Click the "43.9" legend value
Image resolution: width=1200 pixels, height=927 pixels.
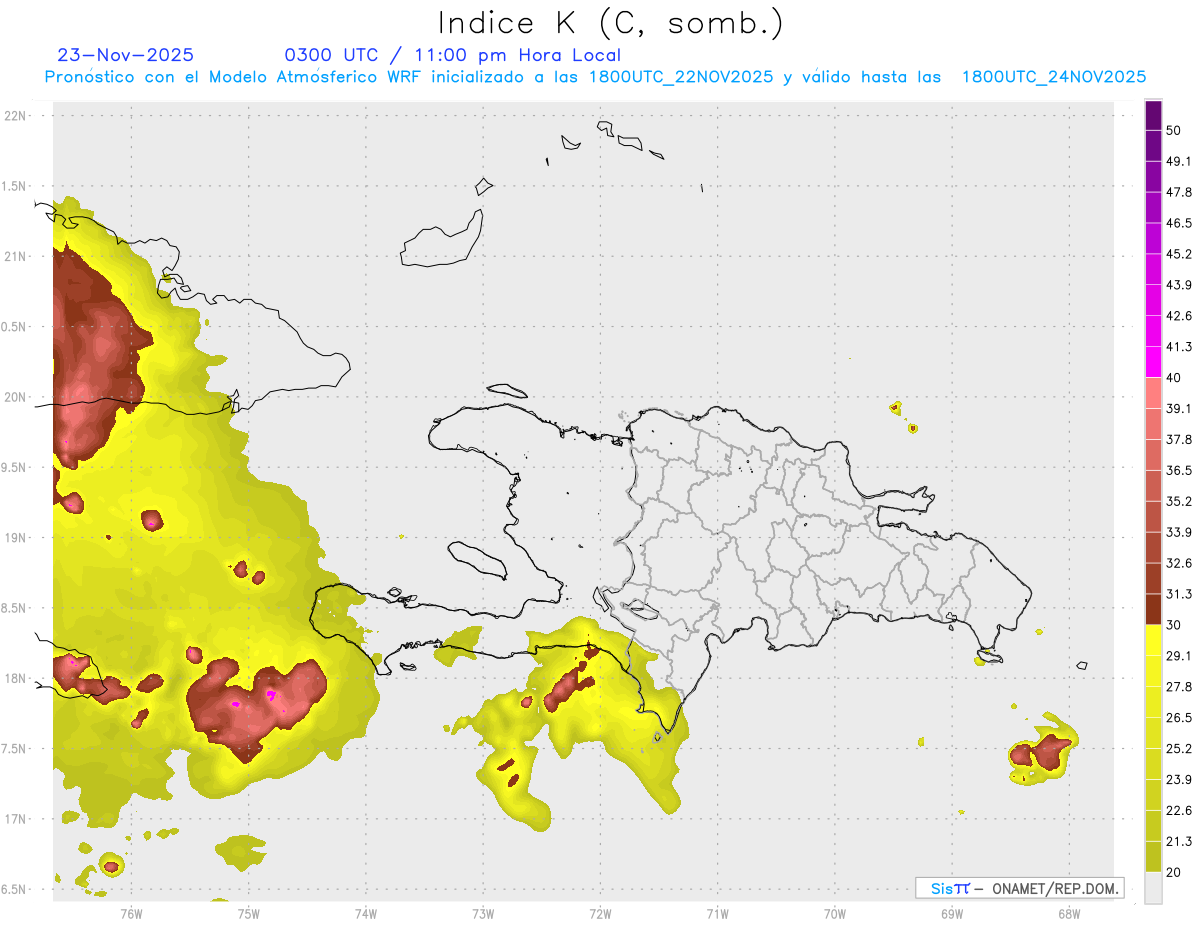point(1179,286)
